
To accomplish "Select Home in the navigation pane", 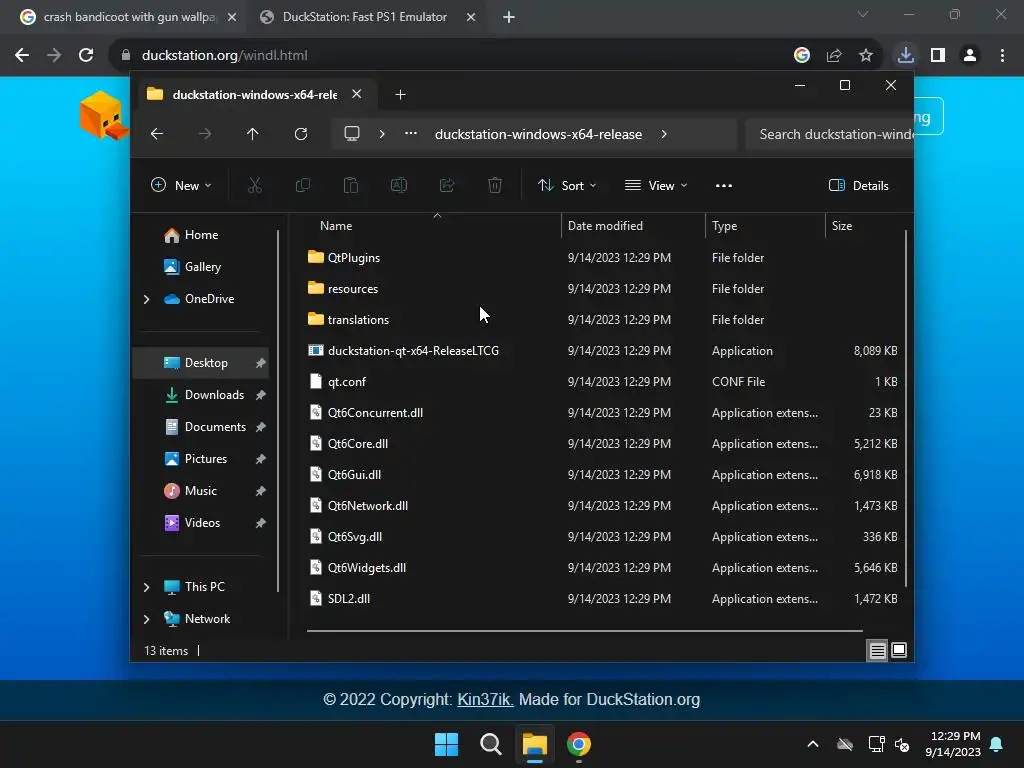I will point(201,235).
